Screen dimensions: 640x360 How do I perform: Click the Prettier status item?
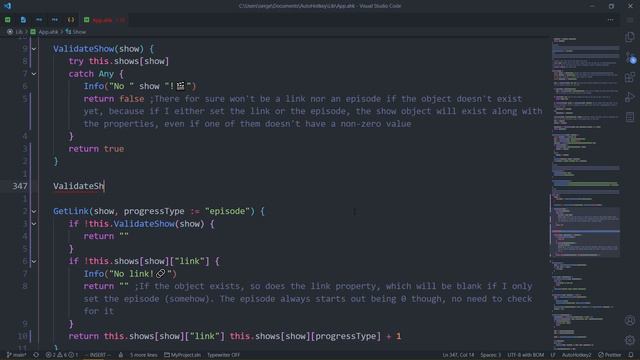click(x=610, y=355)
